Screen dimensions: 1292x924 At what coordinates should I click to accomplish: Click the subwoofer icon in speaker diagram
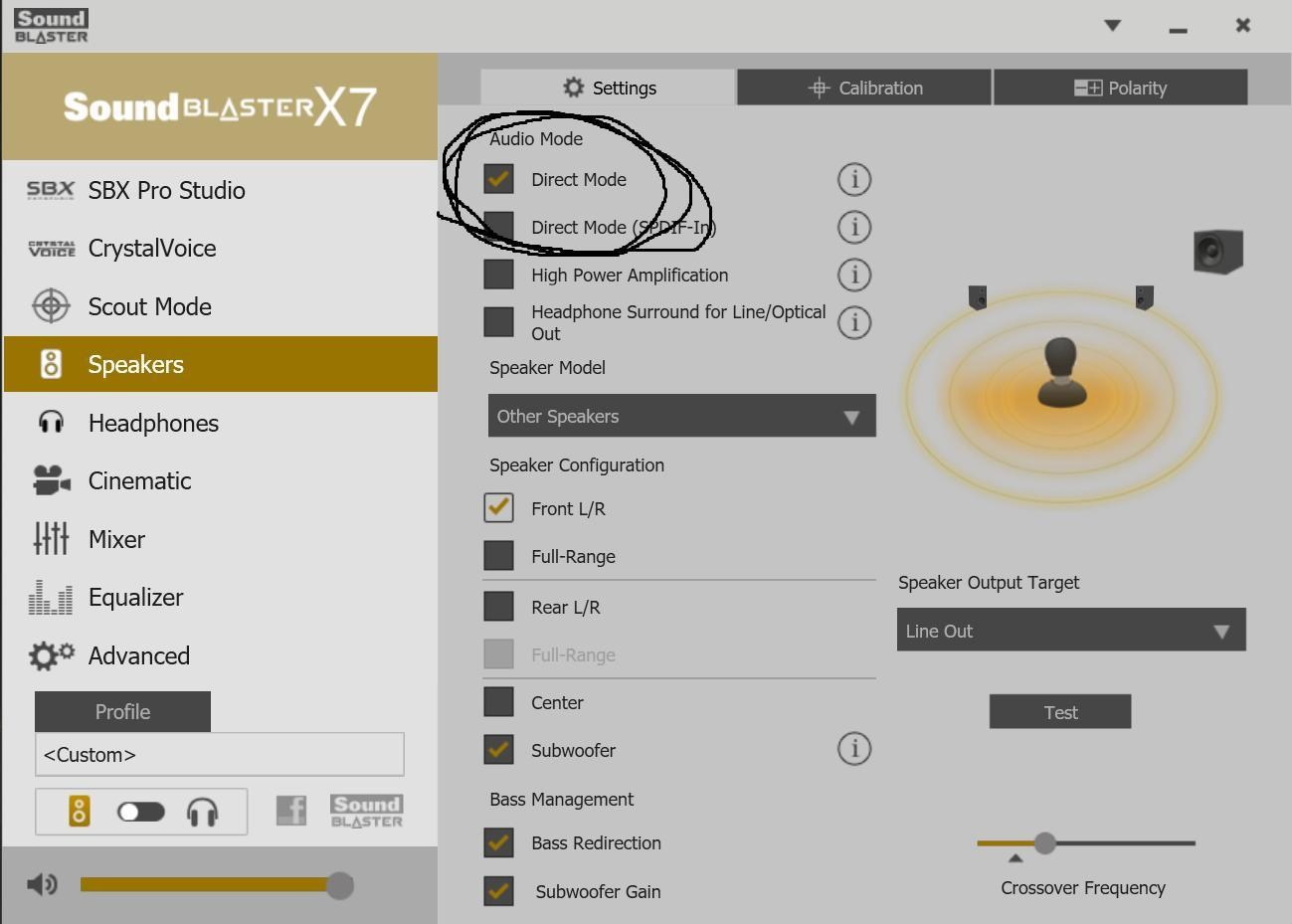tap(1217, 252)
